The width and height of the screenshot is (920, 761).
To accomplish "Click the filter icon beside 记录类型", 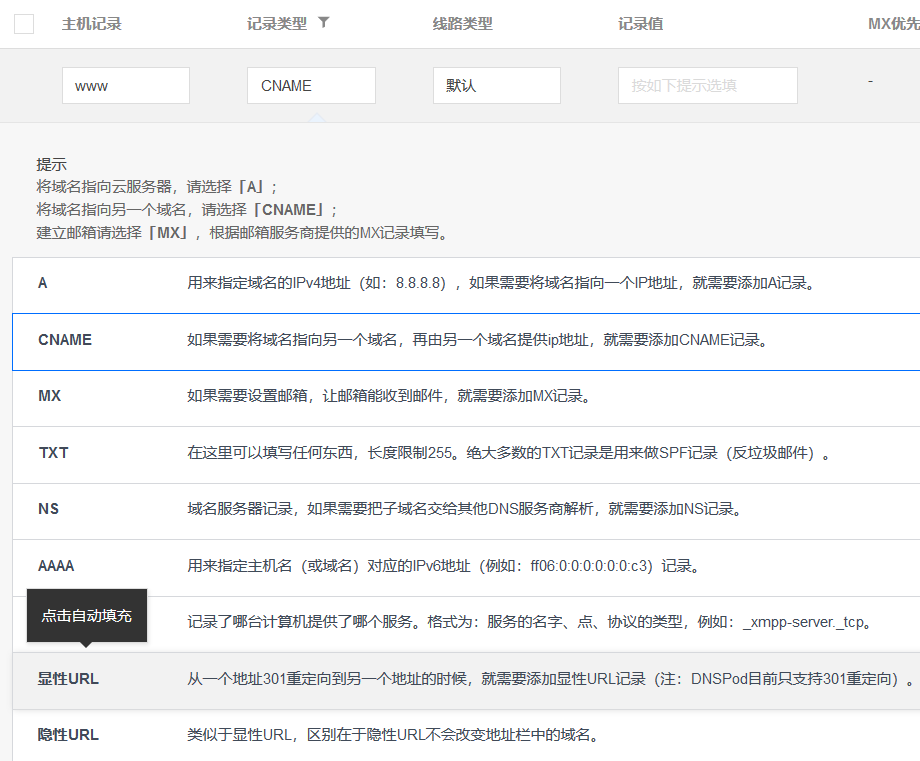I will point(323,23).
